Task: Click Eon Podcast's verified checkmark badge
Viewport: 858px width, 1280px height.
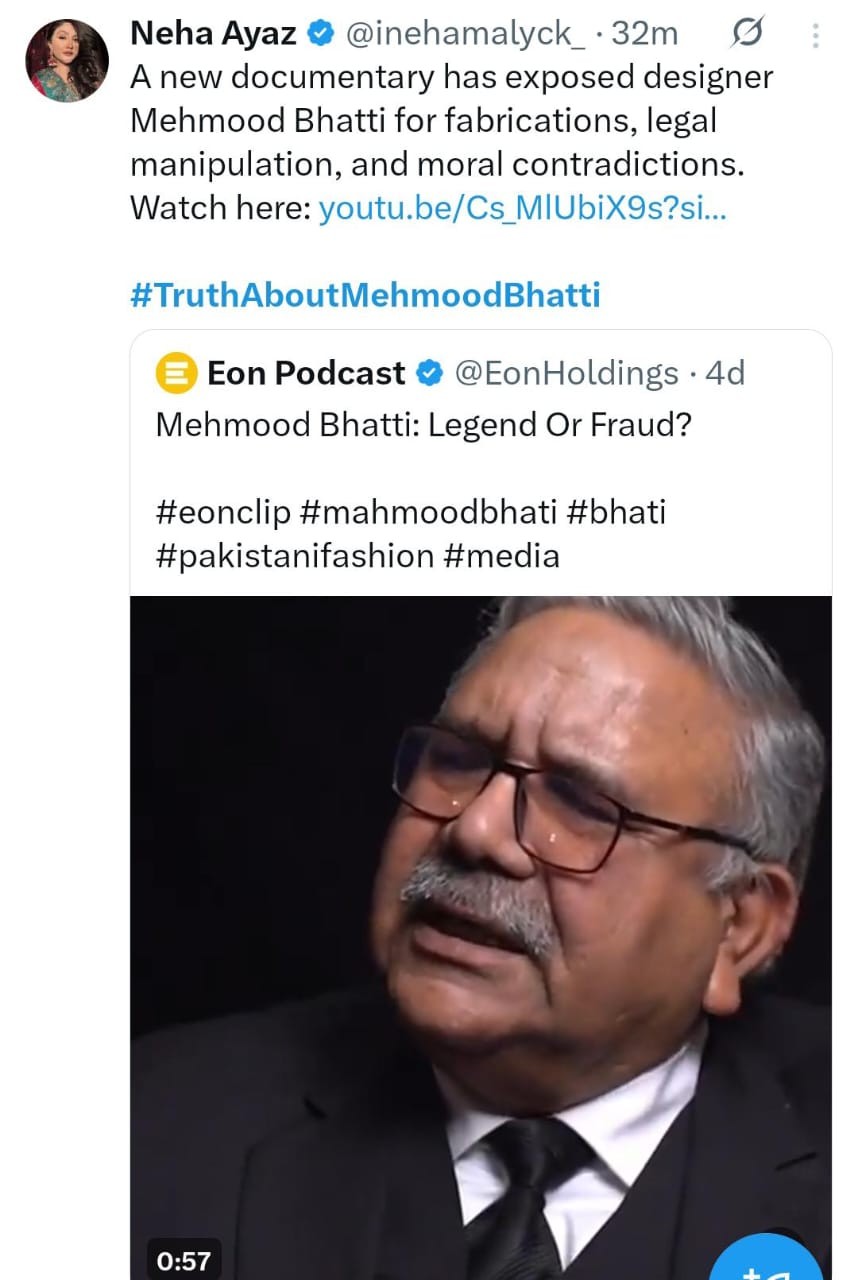Action: click(x=430, y=374)
